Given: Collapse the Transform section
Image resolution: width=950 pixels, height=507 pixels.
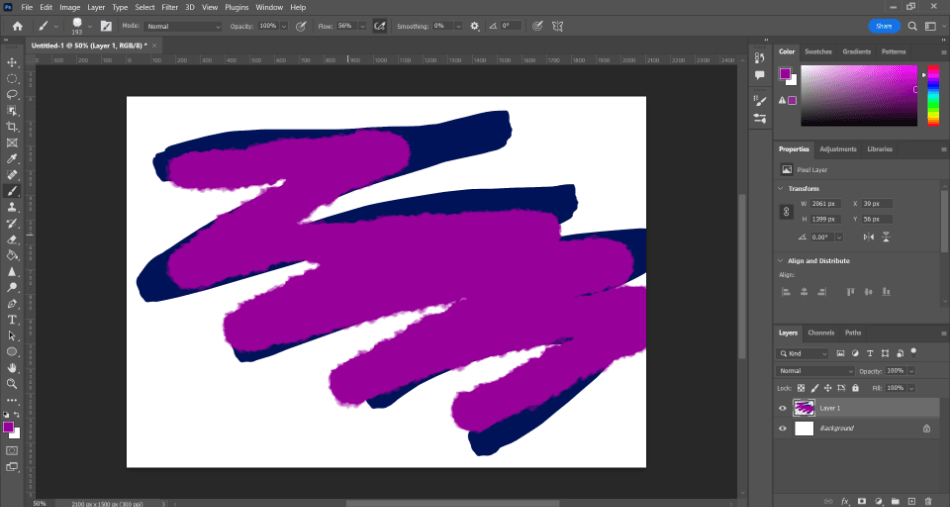Looking at the screenshot, I should pos(780,188).
